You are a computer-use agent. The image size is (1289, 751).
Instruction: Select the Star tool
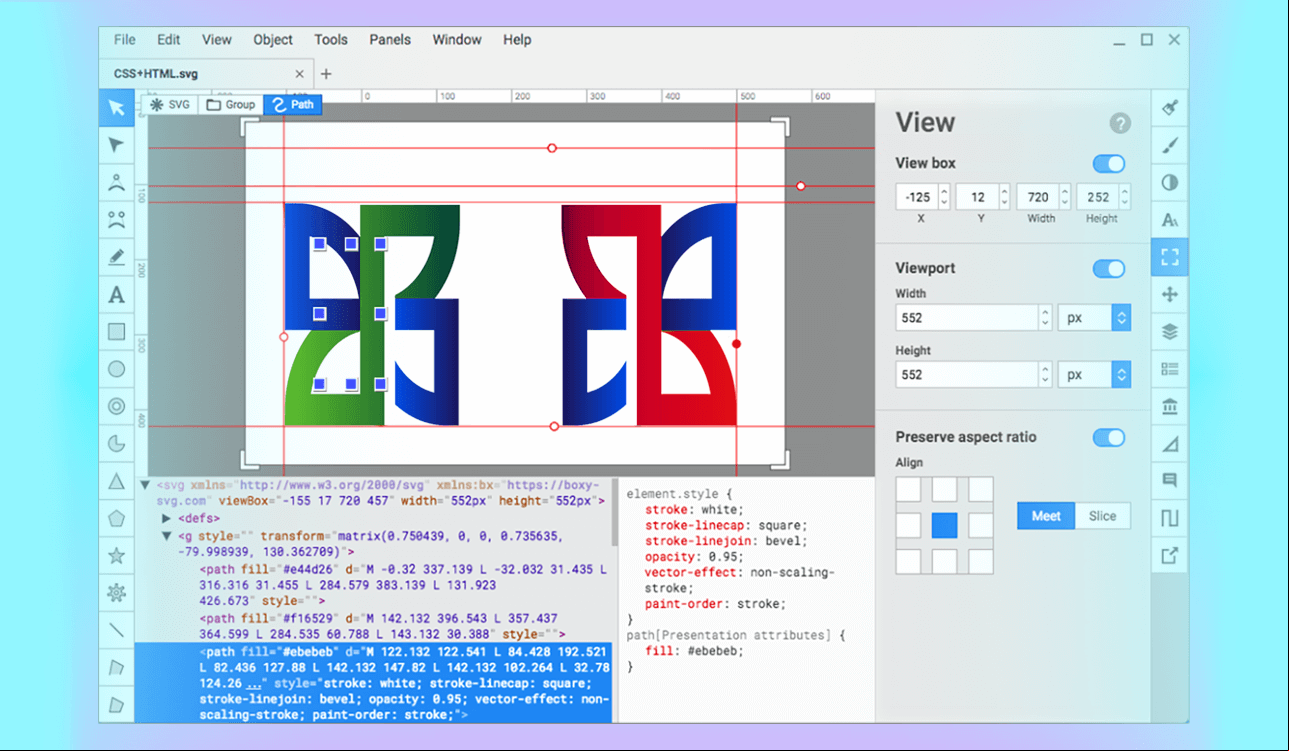tap(117, 556)
